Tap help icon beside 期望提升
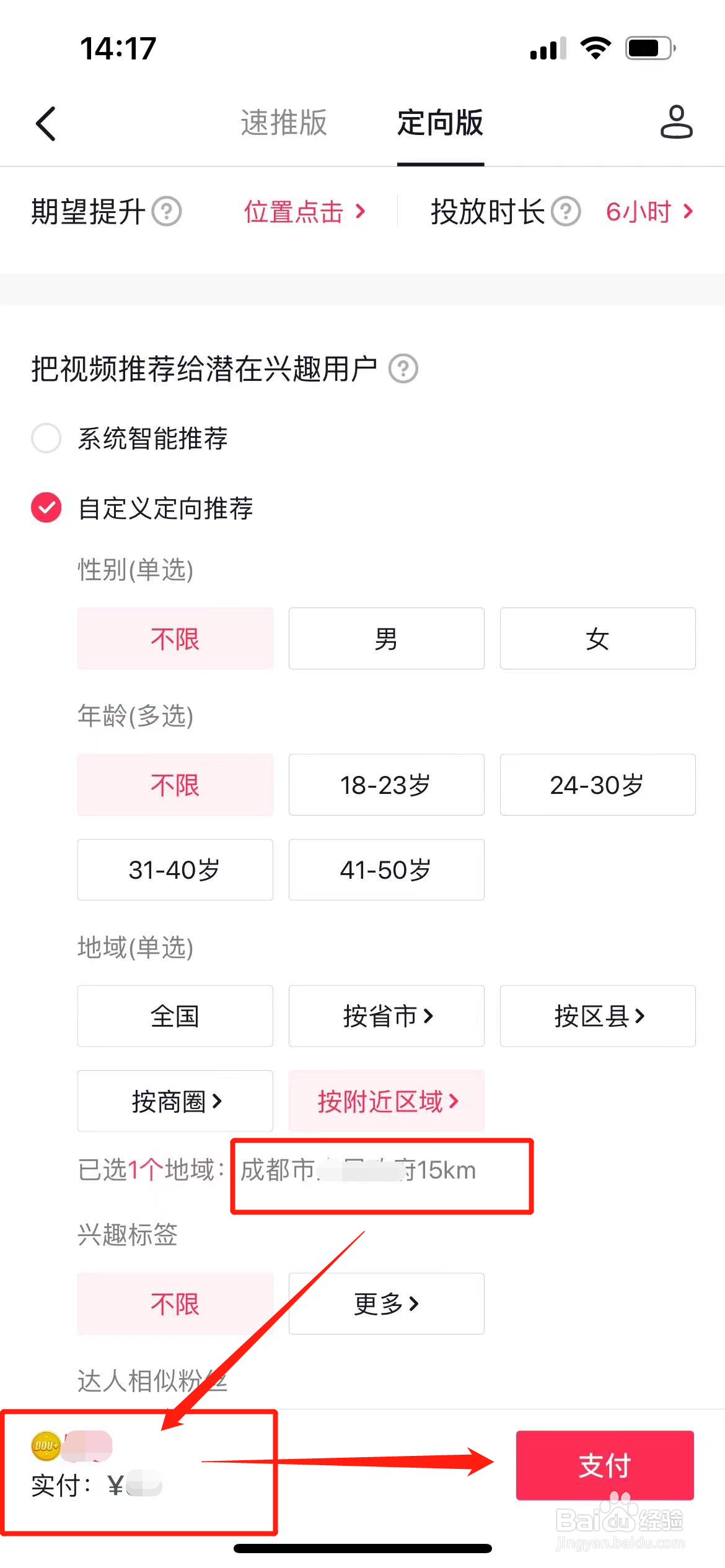725x1568 pixels. 167,212
